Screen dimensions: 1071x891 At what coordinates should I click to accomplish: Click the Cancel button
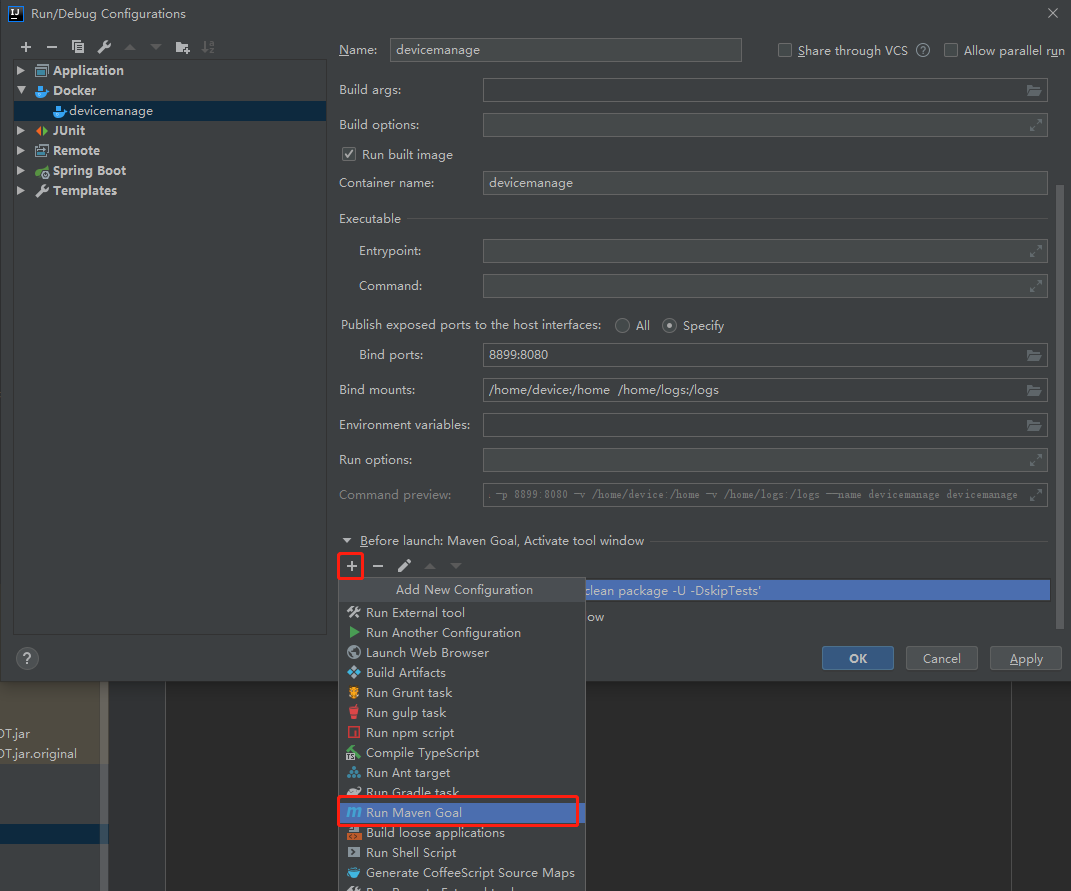(x=941, y=659)
